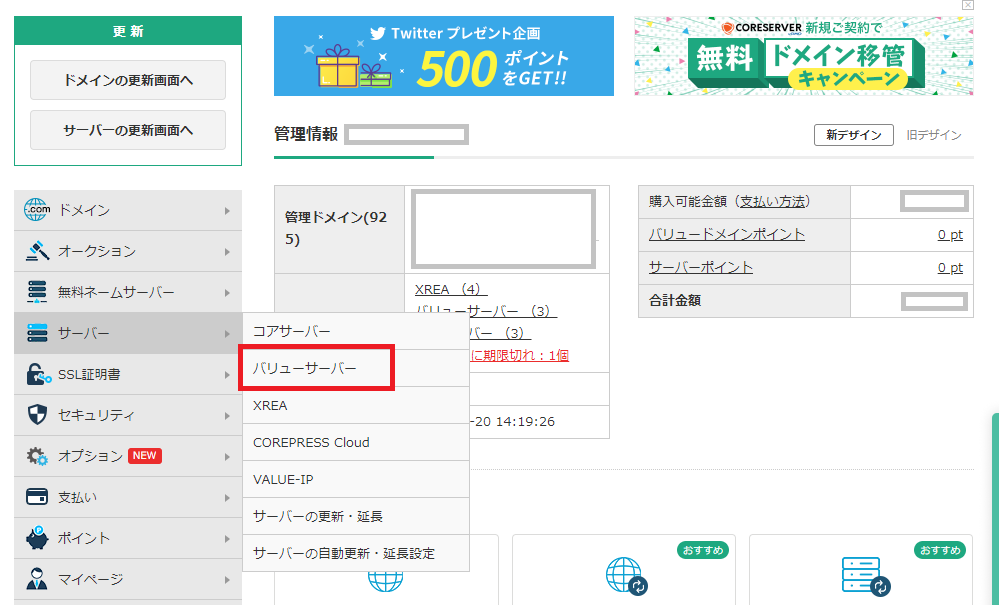Expand the オークション submenu arrow
Screen dimensions: 999x605
pos(227,252)
